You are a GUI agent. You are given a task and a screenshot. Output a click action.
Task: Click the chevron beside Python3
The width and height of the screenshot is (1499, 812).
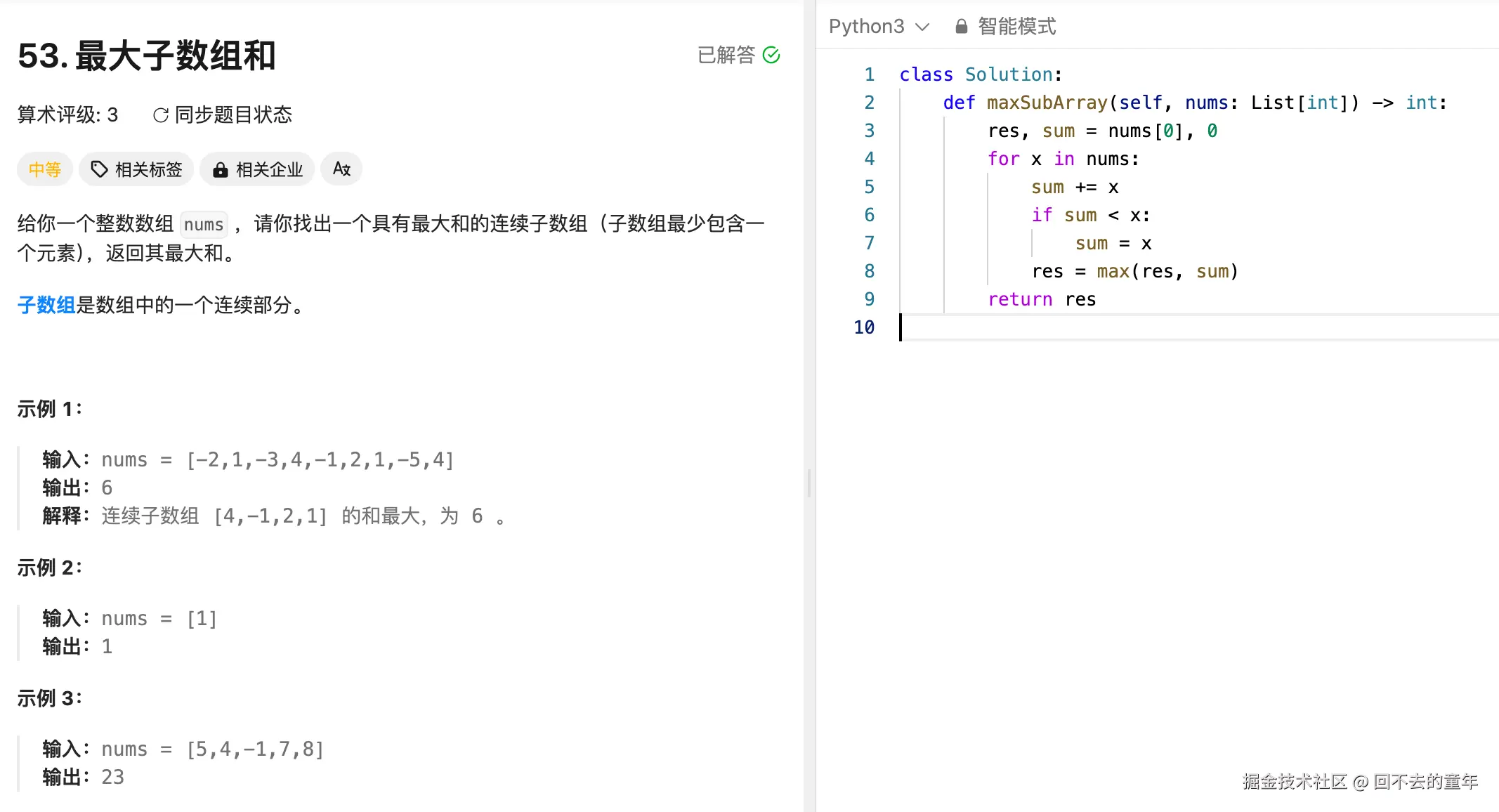(x=921, y=27)
